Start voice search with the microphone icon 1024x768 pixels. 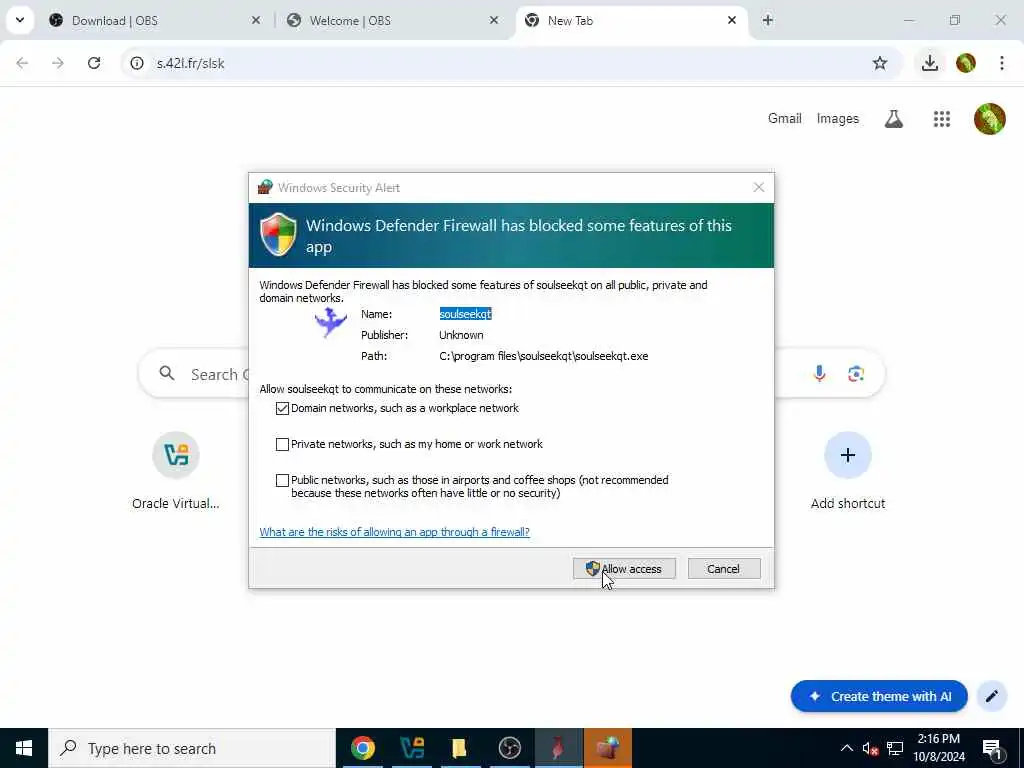pos(820,374)
